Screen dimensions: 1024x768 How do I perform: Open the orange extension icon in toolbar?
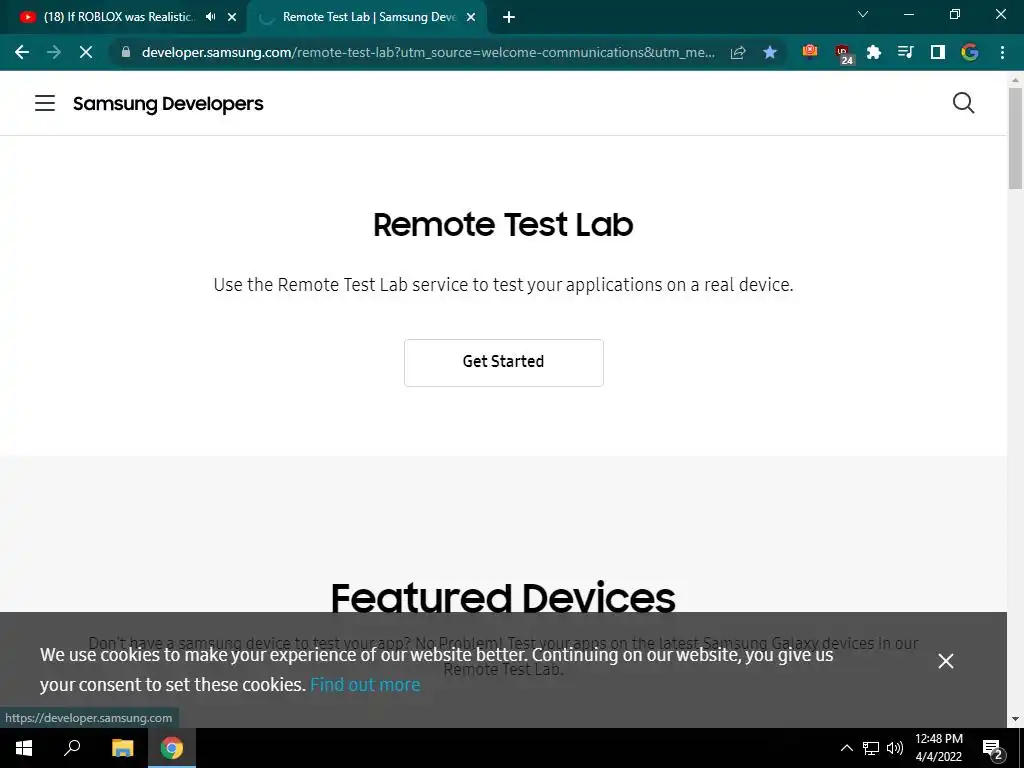(x=810, y=51)
